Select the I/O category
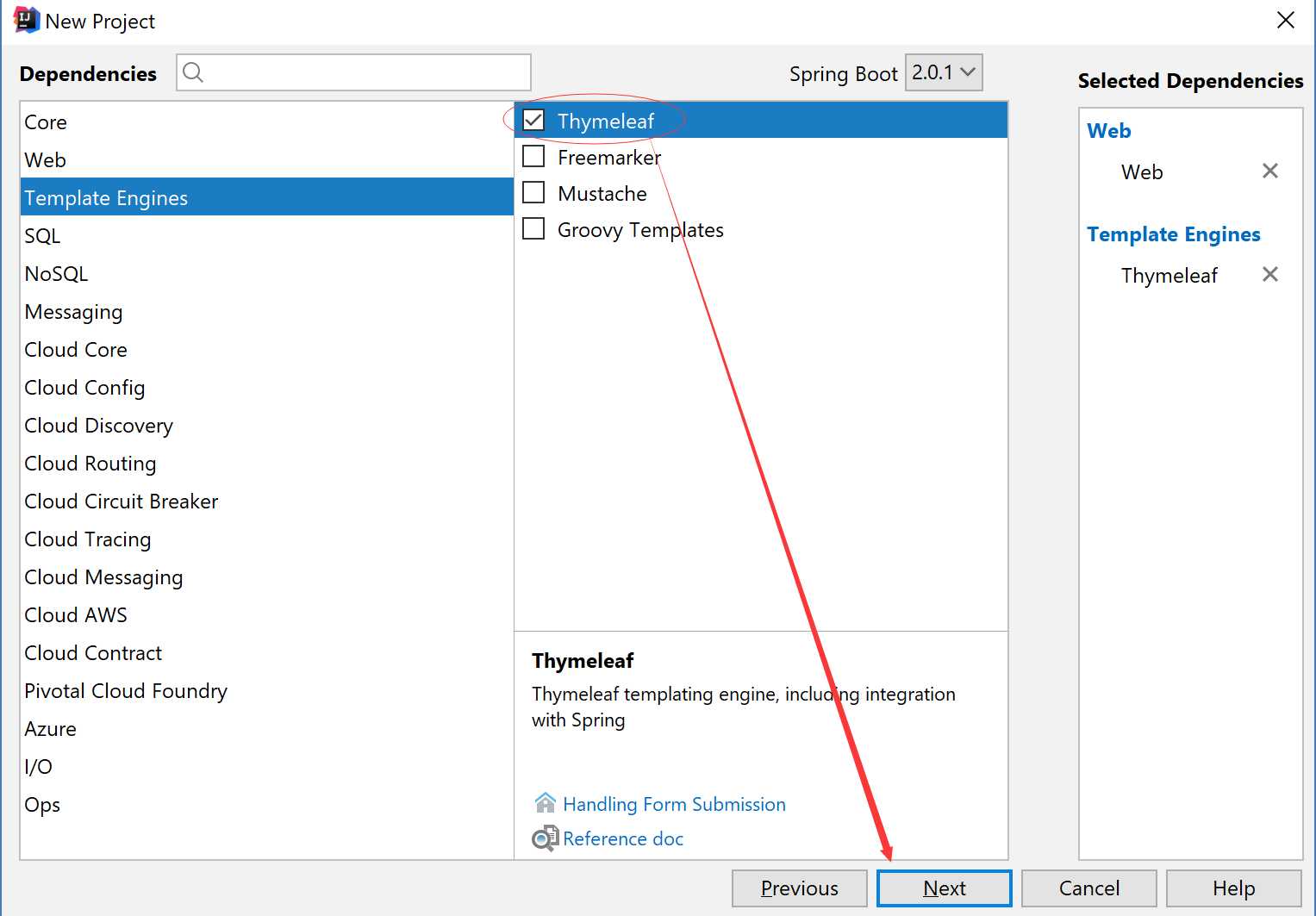The width and height of the screenshot is (1316, 916). pyautogui.click(x=266, y=766)
